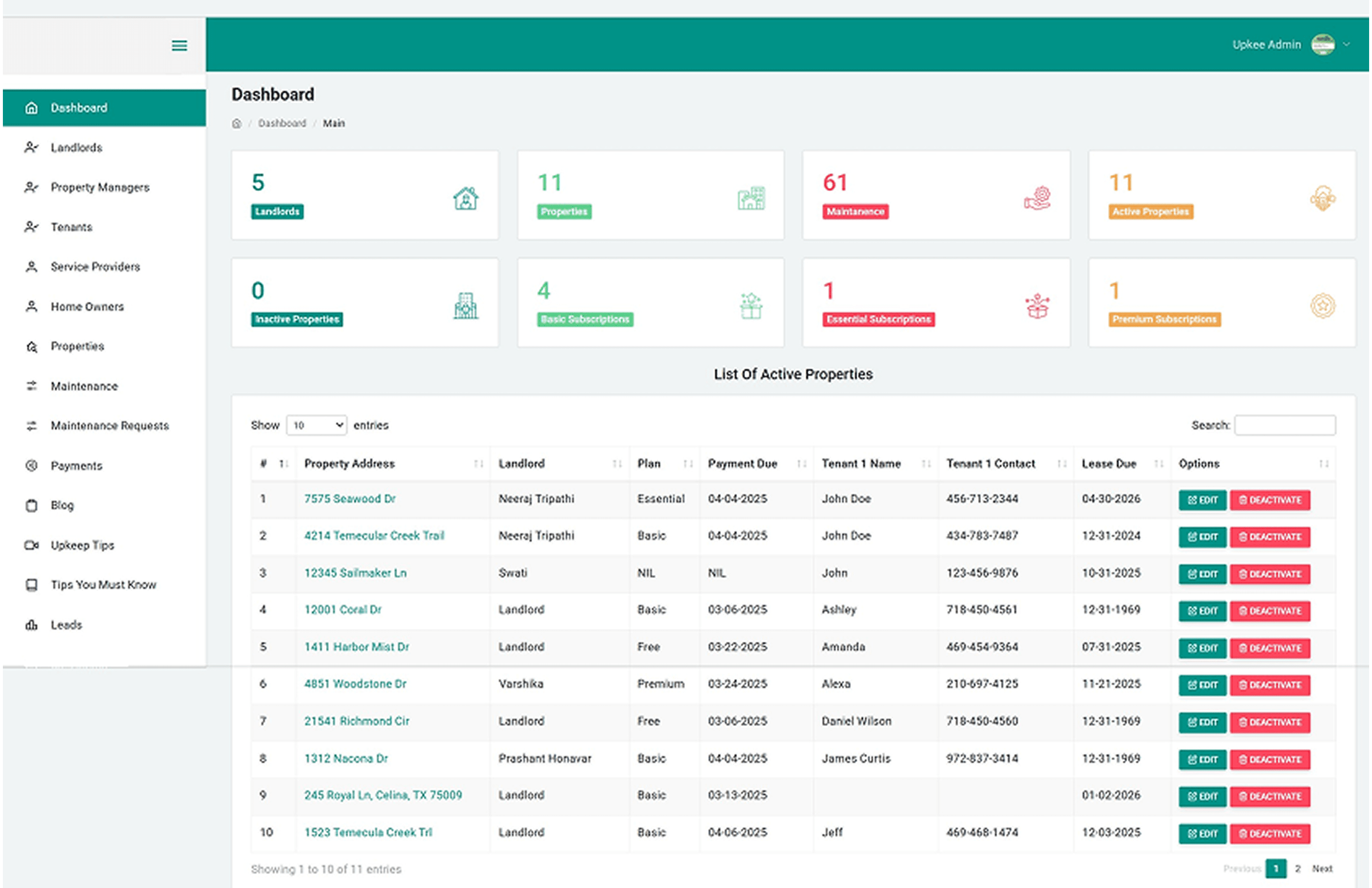
Task: Click the Landlords card house icon
Action: tap(465, 199)
